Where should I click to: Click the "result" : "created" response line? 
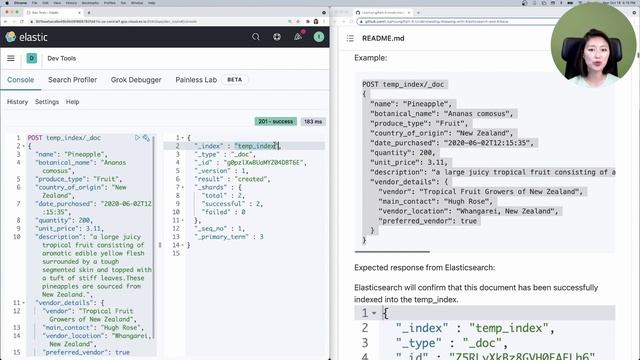(233, 179)
